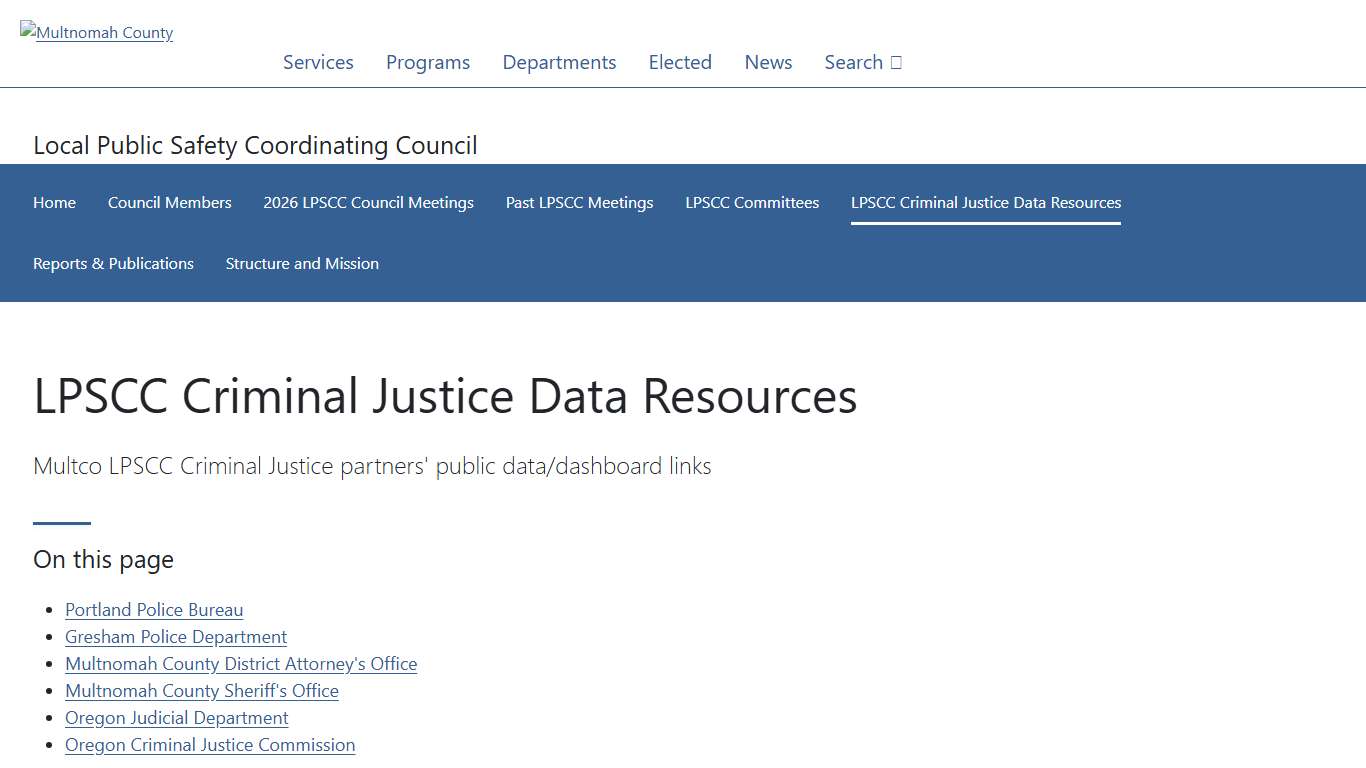This screenshot has height=768, width=1366.
Task: View Past LPSCC Meetings
Action: pos(579,202)
